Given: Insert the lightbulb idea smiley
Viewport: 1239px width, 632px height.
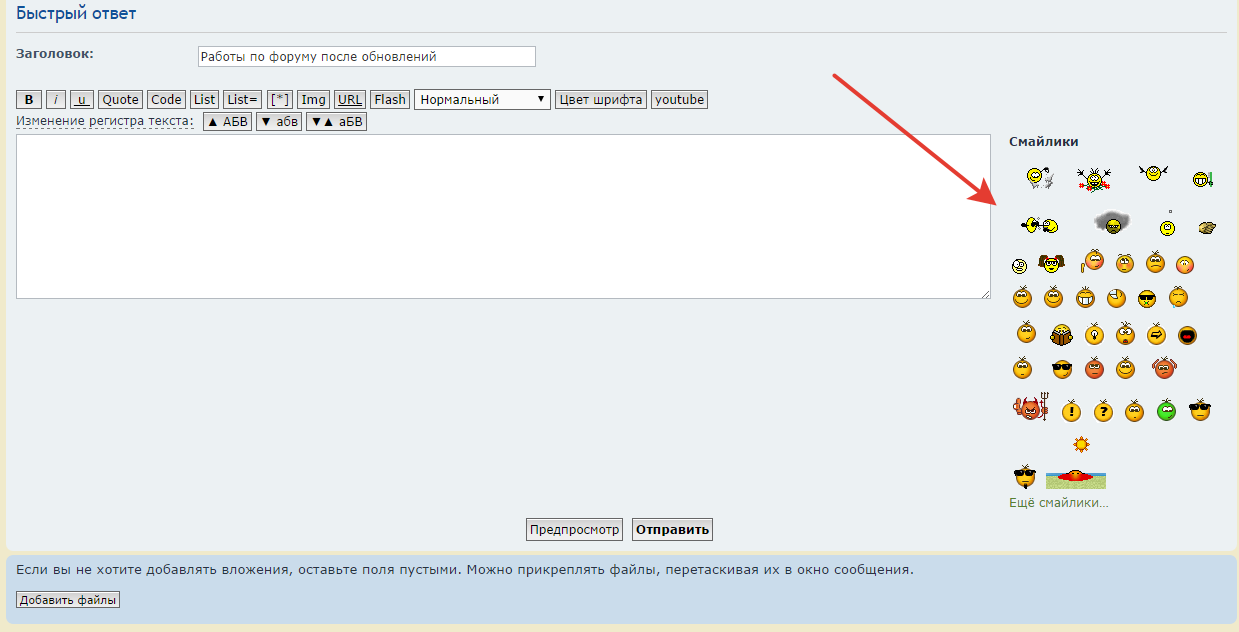Looking at the screenshot, I should (1093, 334).
